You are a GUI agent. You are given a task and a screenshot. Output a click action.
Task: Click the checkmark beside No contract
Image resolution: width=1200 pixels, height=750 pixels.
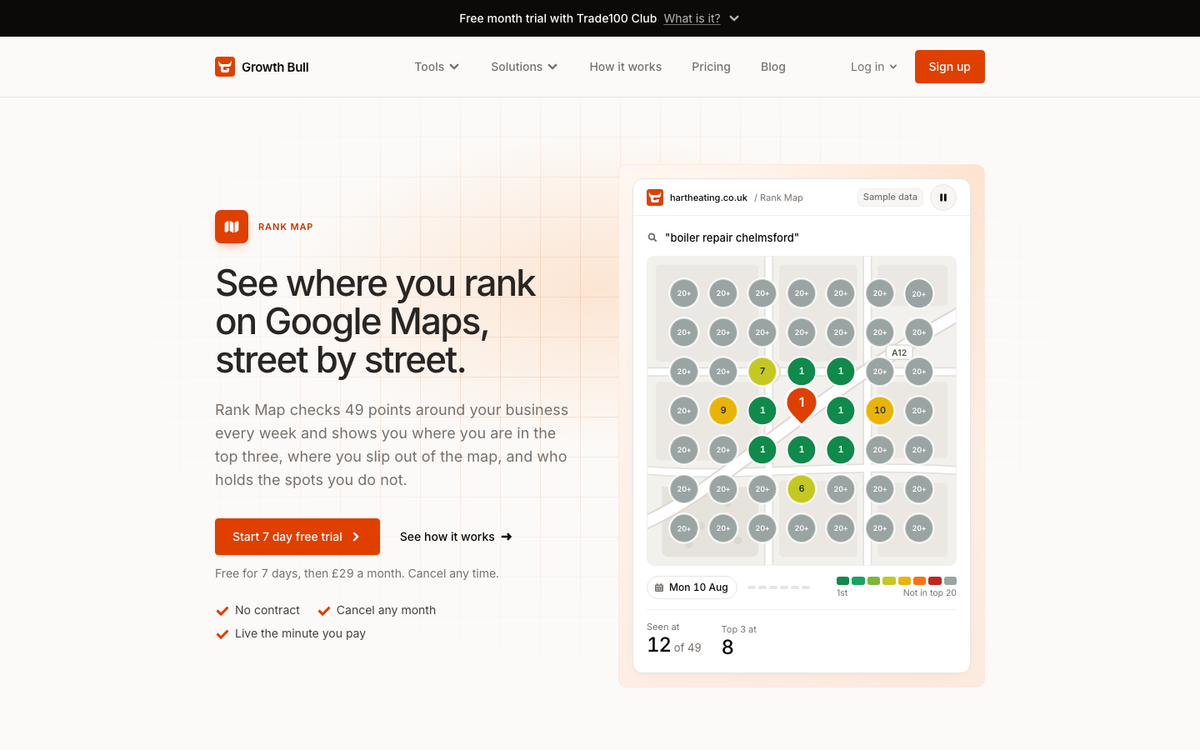[223, 610]
